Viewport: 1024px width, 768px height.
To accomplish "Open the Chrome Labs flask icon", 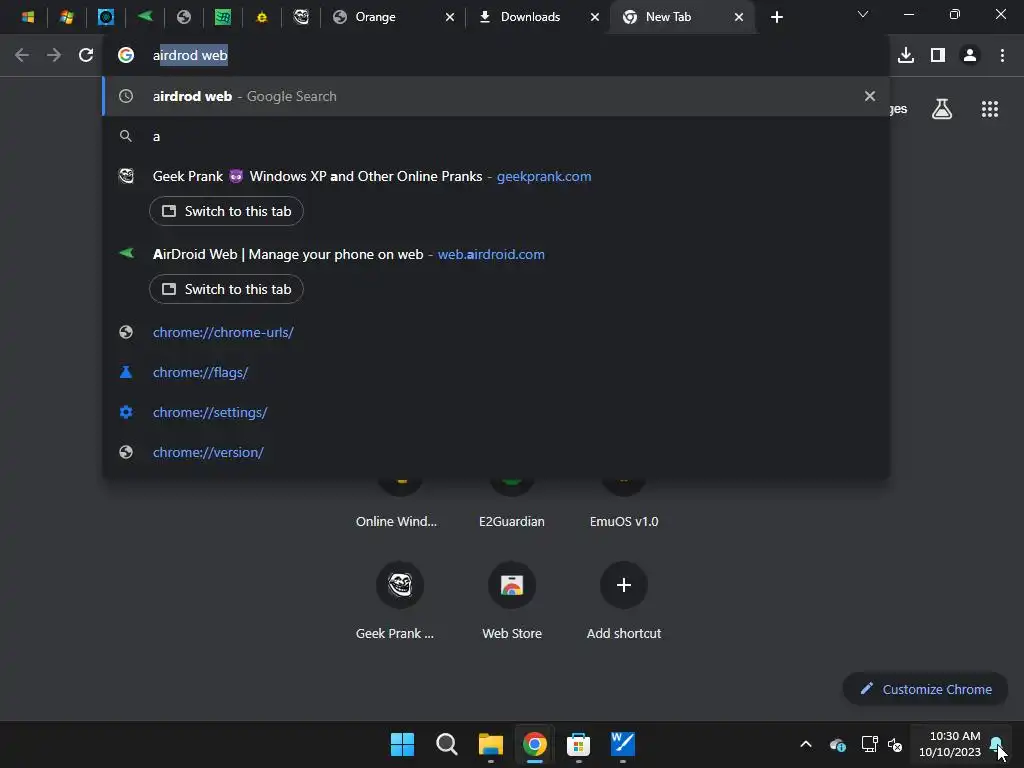I will tap(941, 109).
